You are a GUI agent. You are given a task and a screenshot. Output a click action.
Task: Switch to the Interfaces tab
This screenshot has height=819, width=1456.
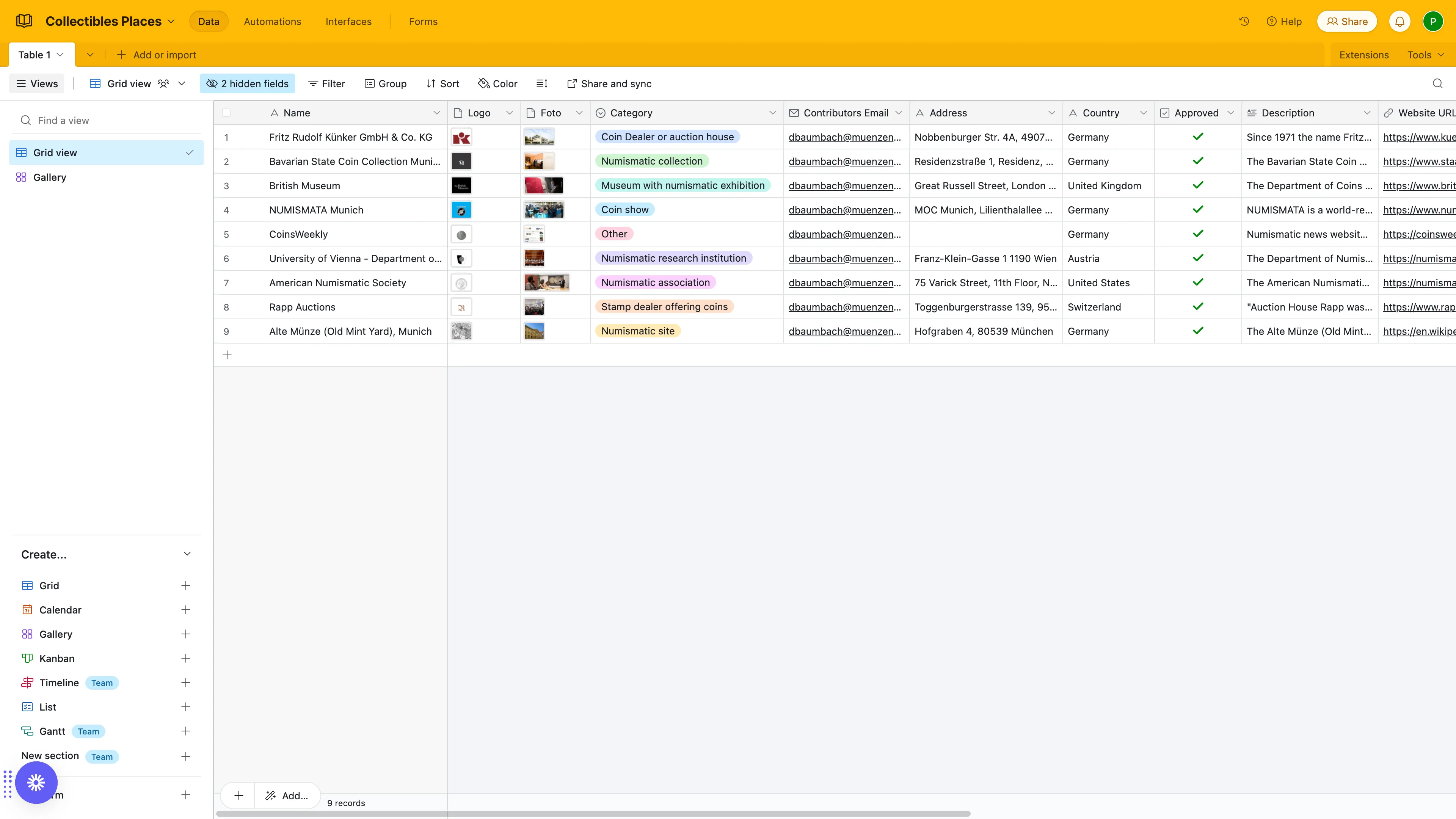(348, 22)
